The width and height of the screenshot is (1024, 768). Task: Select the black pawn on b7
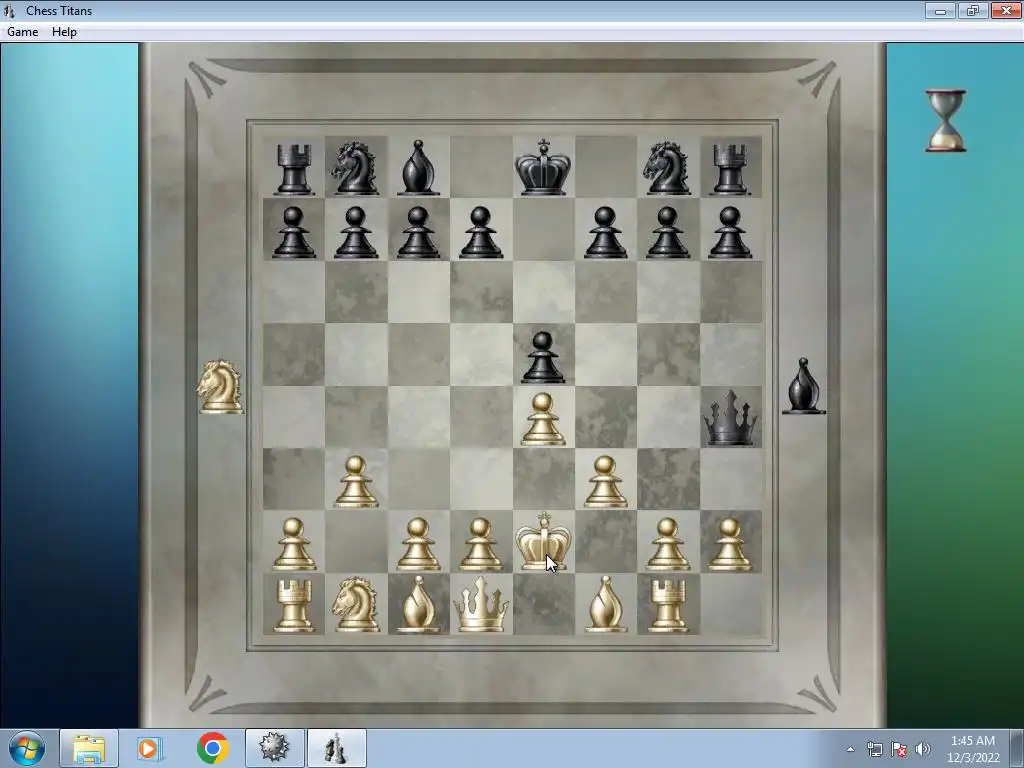[355, 232]
